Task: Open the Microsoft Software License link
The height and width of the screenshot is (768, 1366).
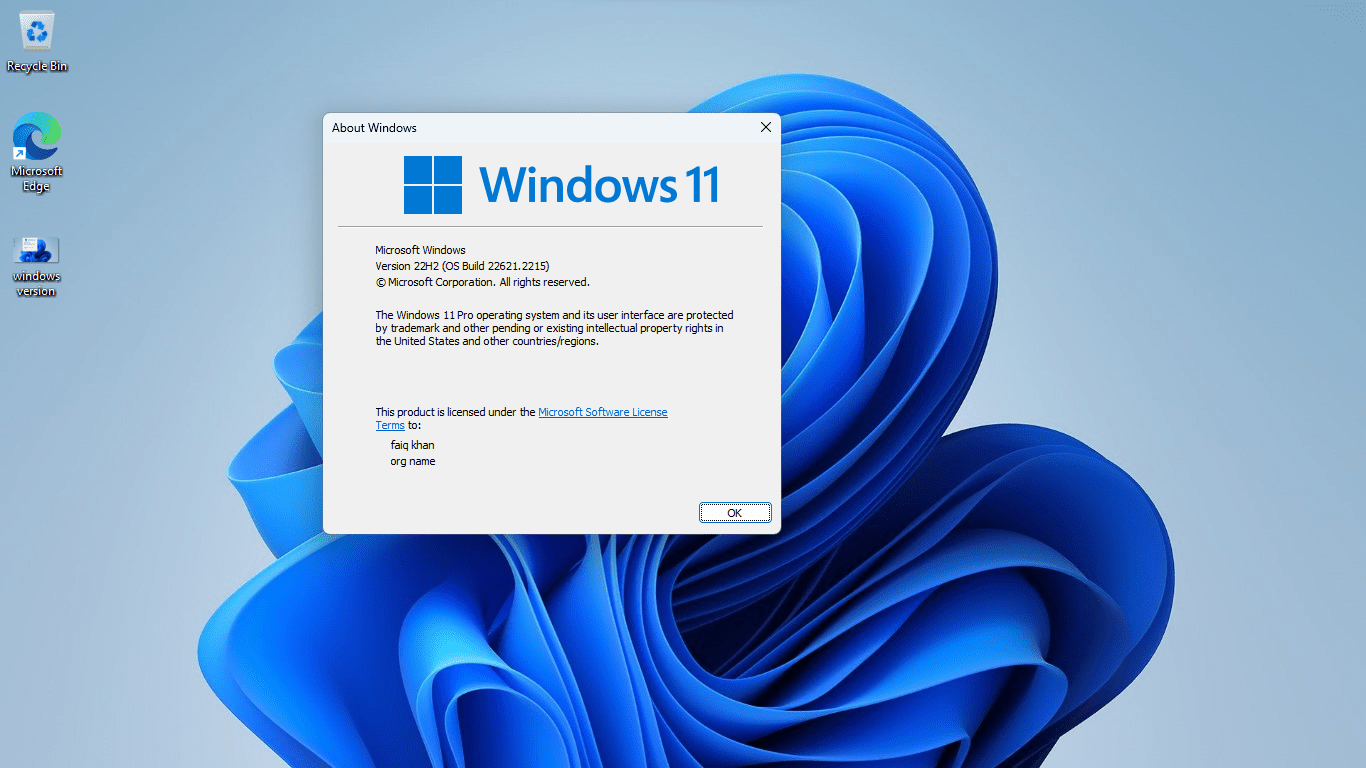Action: click(603, 412)
